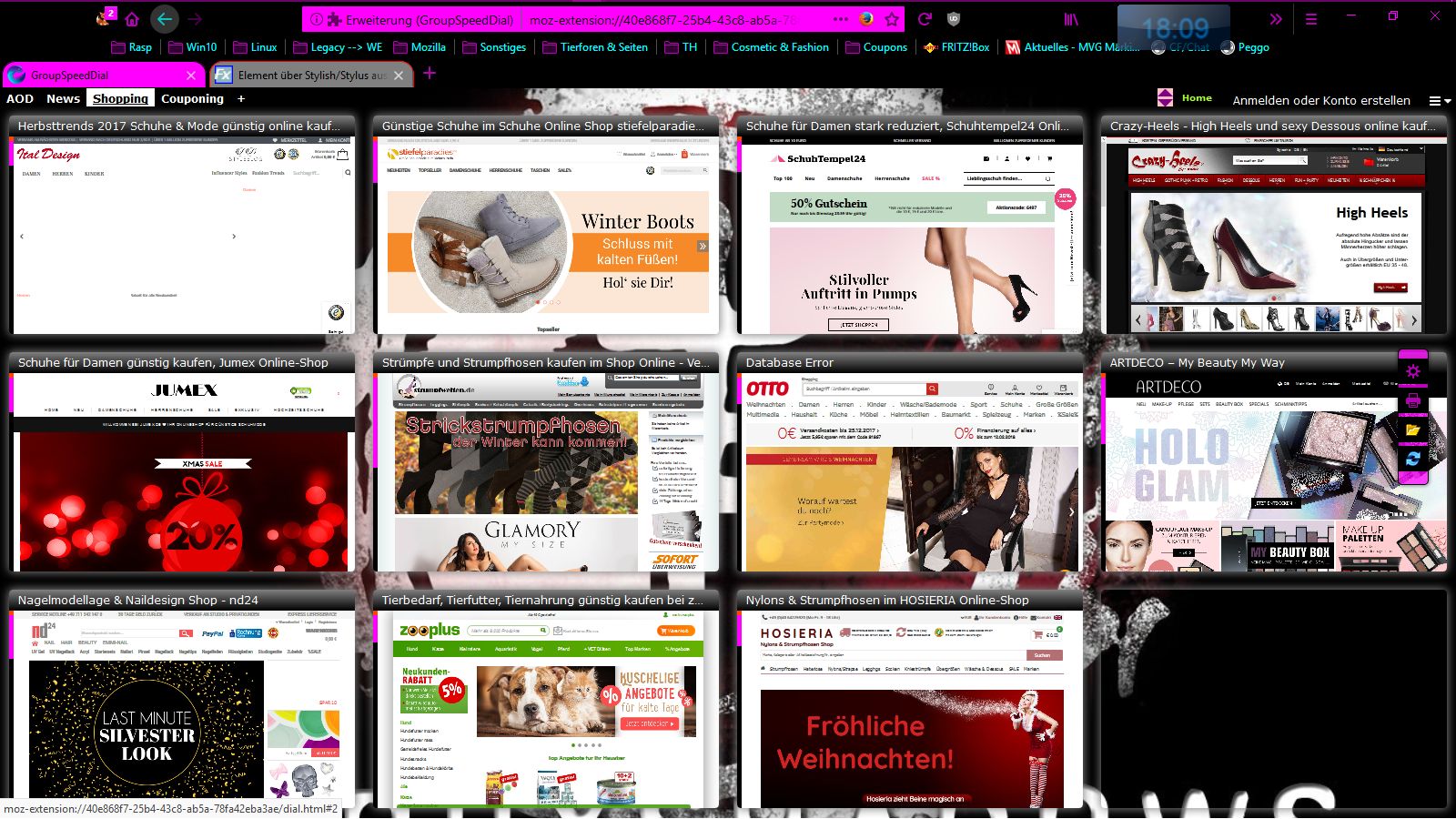Open the fox extension icon with badge 2

click(x=105, y=17)
